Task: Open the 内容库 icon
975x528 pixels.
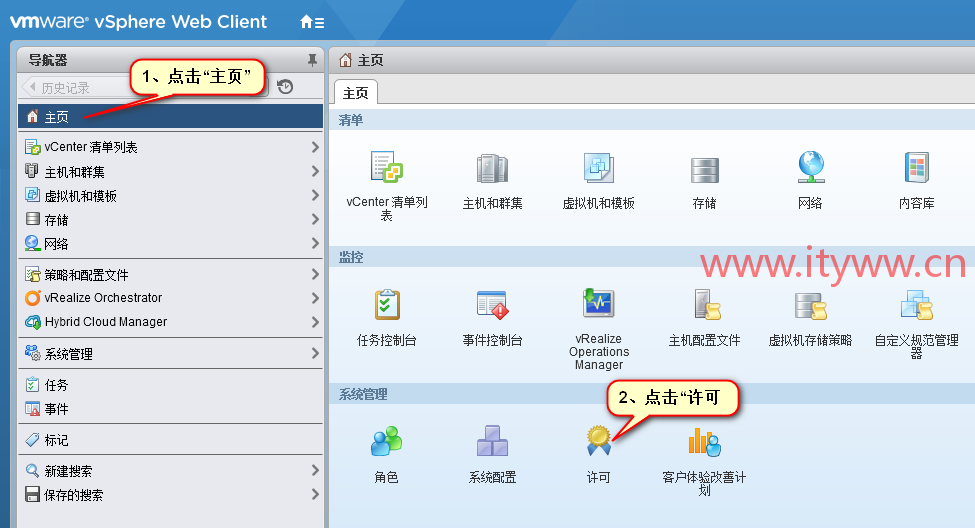Action: point(917,167)
